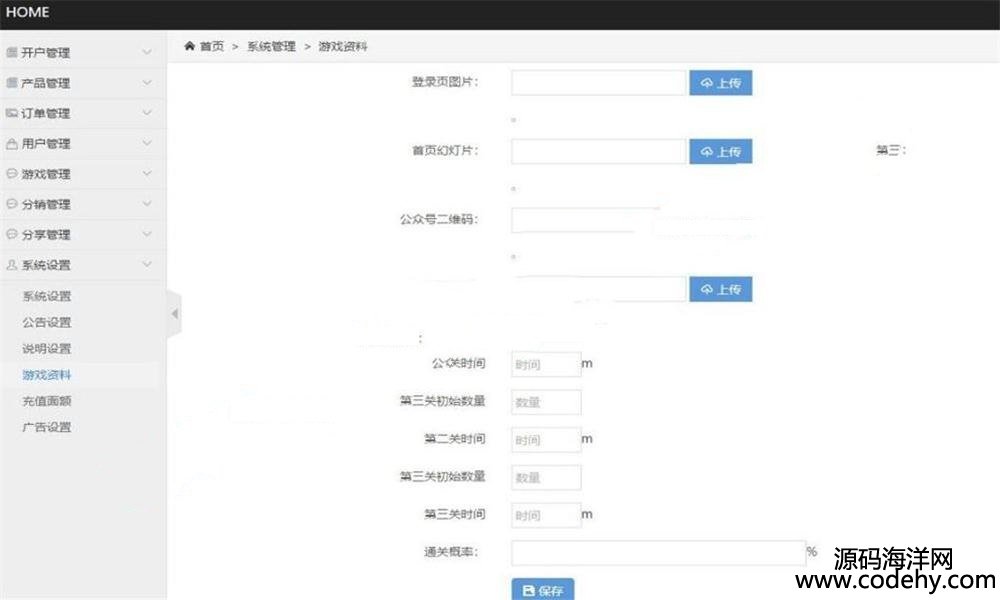Open the 公告设置 submenu item
Image resolution: width=1000 pixels, height=600 pixels.
(x=47, y=322)
